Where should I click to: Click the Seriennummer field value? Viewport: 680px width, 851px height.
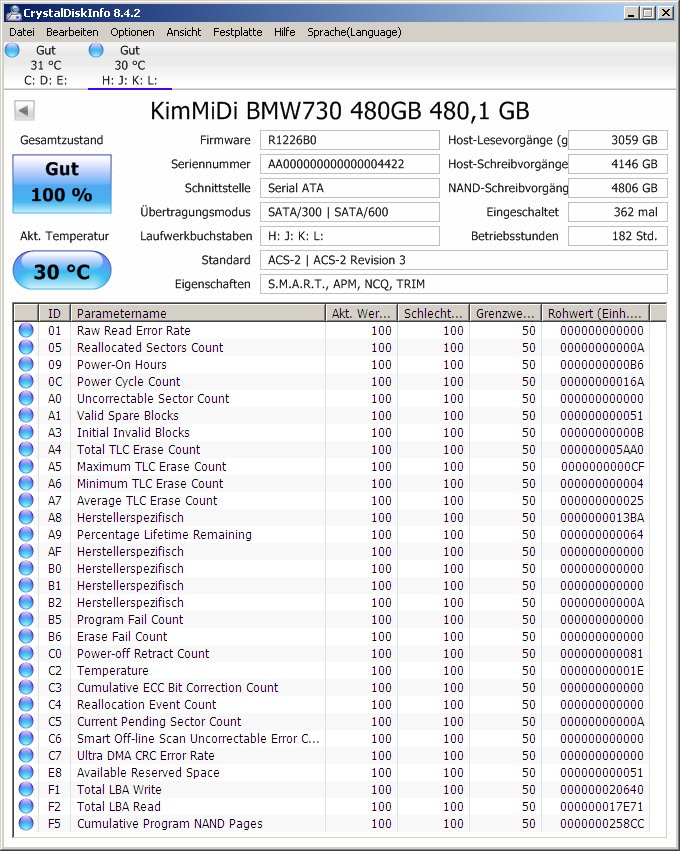pos(349,164)
